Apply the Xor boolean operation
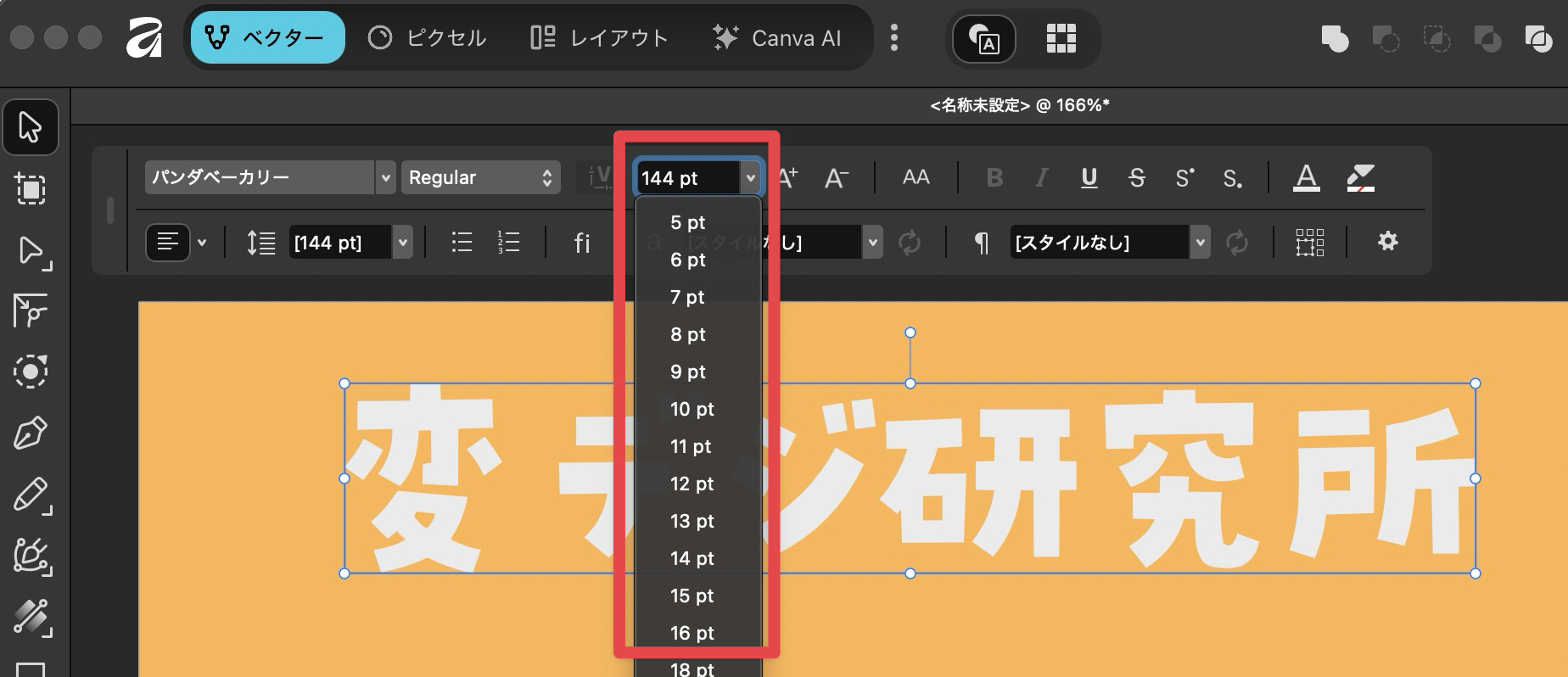The height and width of the screenshot is (677, 1568). tap(1487, 38)
